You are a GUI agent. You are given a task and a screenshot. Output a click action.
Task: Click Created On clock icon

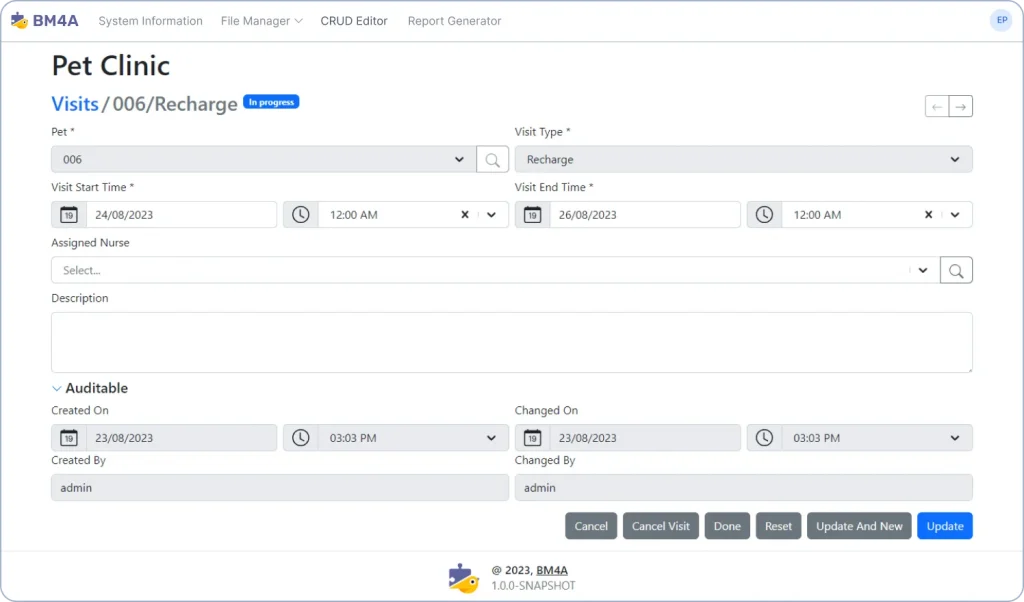tap(300, 438)
